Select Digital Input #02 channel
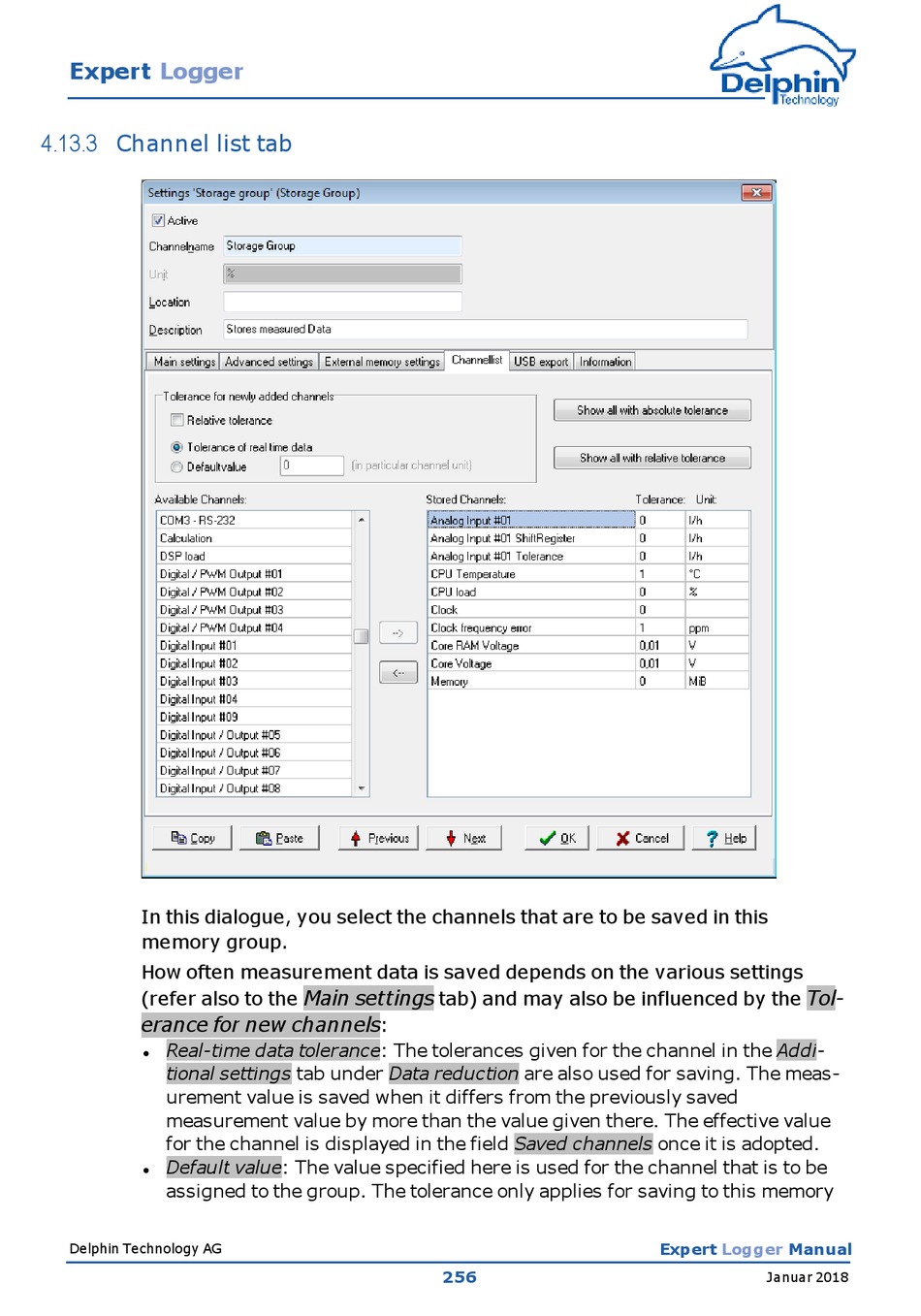 click(255, 663)
